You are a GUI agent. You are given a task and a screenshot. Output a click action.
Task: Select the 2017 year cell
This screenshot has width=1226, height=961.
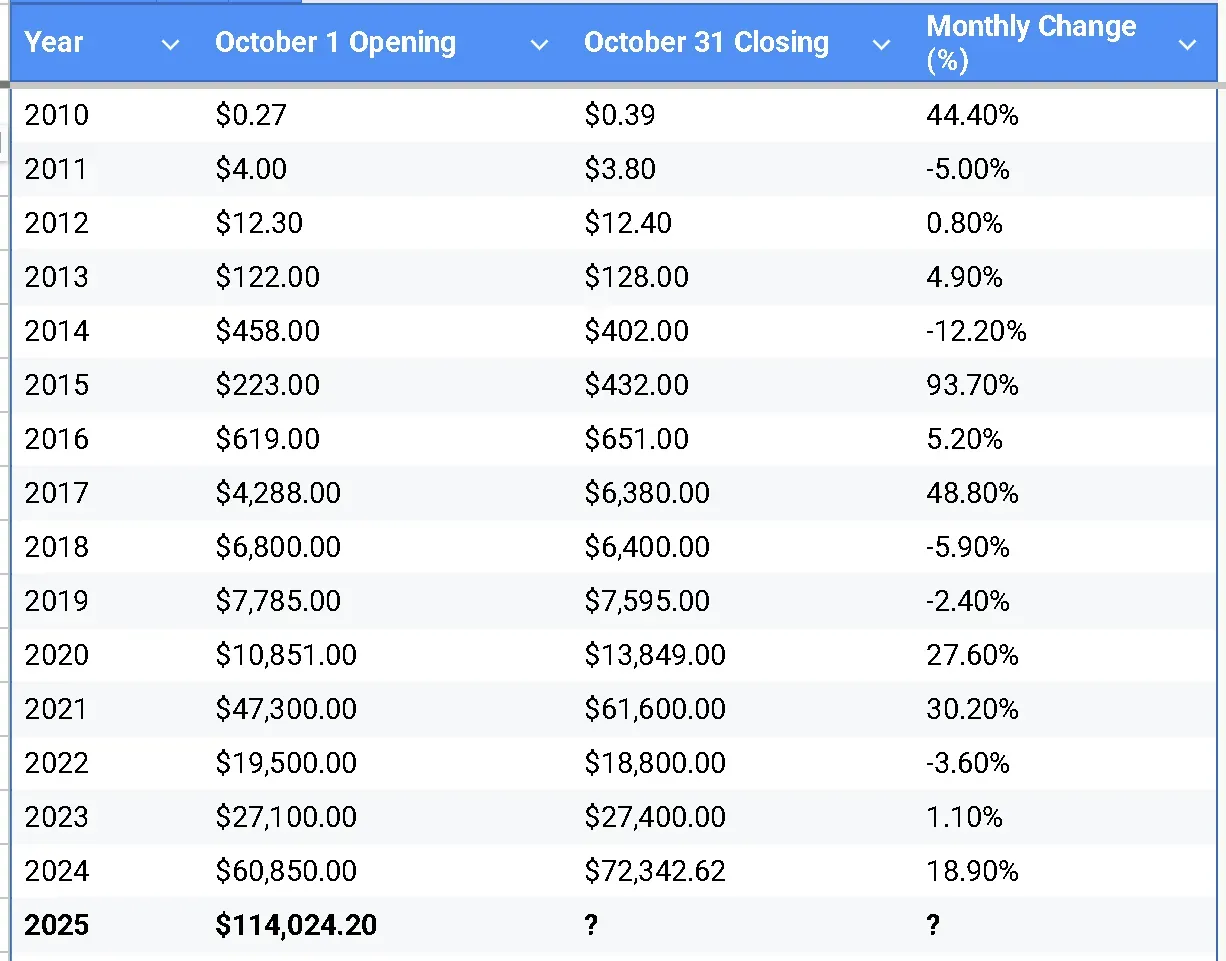56,493
